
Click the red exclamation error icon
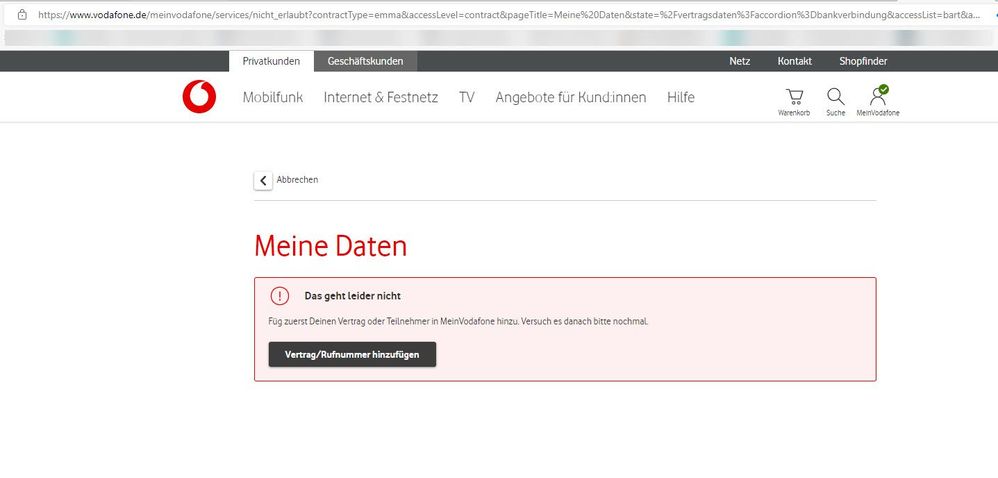click(279, 296)
